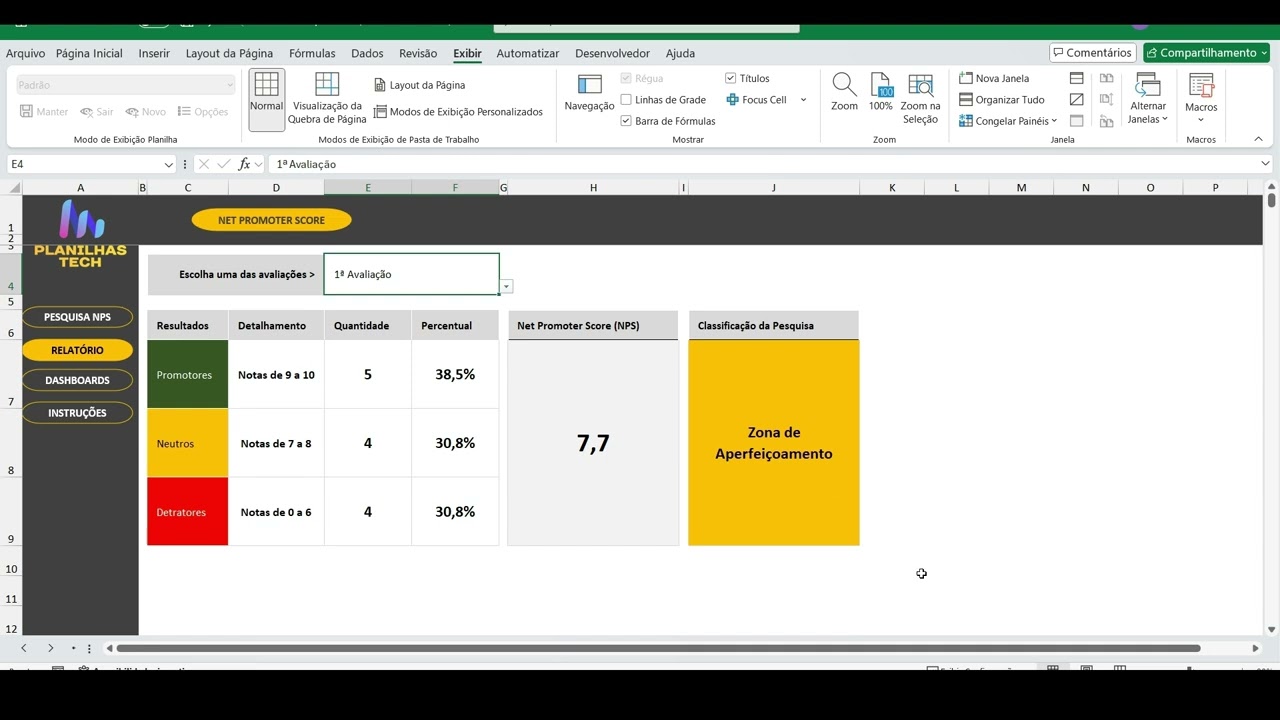Expand the Focus Cell options arrow
Screen dimensions: 1280x720
click(x=803, y=100)
